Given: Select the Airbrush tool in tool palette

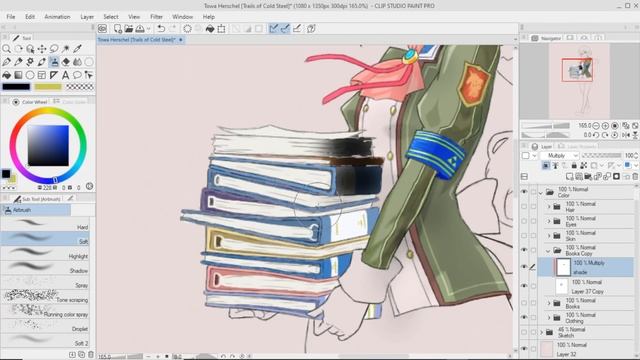Looking at the screenshot, I should pos(54,62).
